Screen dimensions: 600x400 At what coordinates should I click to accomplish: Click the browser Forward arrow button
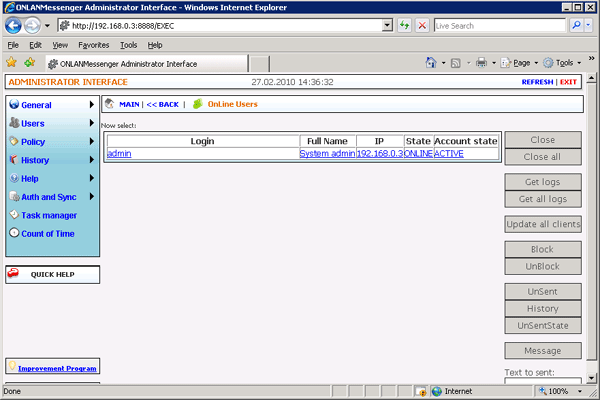click(x=33, y=26)
